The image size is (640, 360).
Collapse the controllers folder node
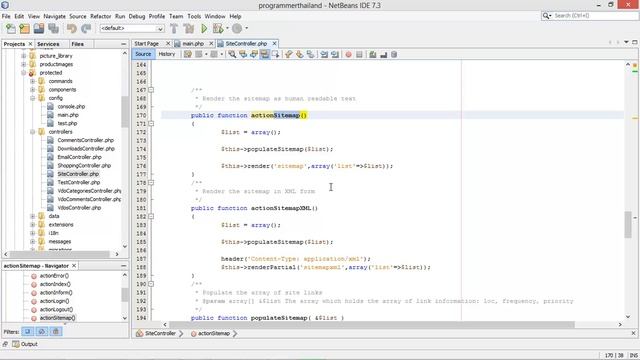(32, 132)
